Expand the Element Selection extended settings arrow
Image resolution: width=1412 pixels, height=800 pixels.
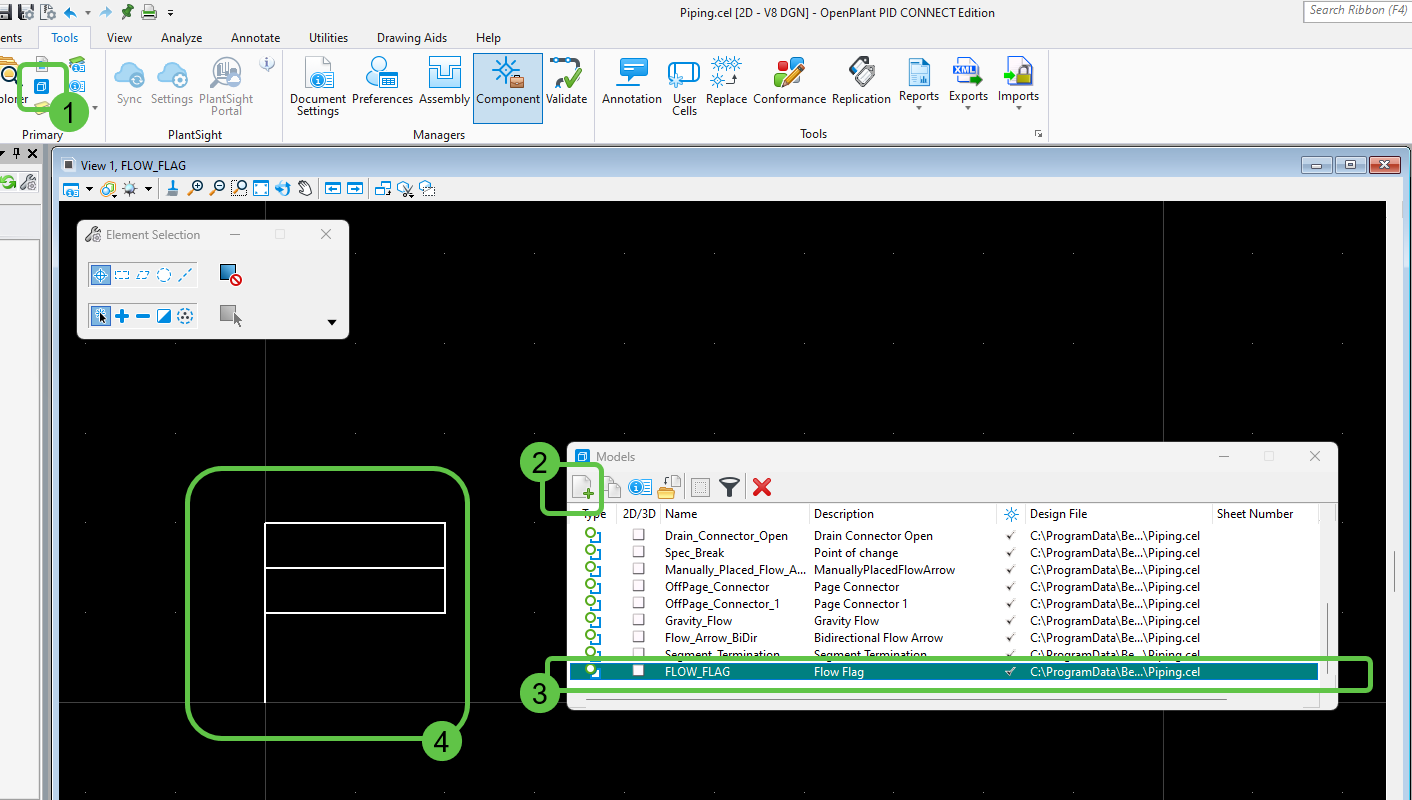(x=332, y=323)
